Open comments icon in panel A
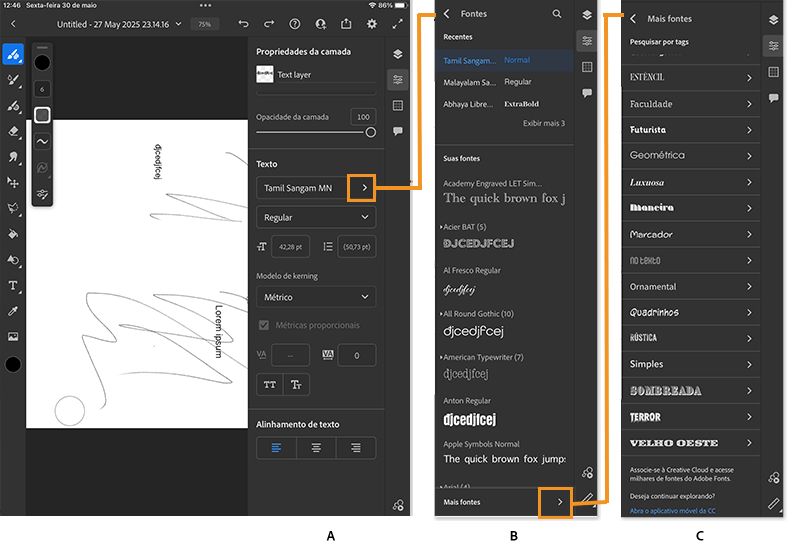The width and height of the screenshot is (800, 556). [398, 131]
